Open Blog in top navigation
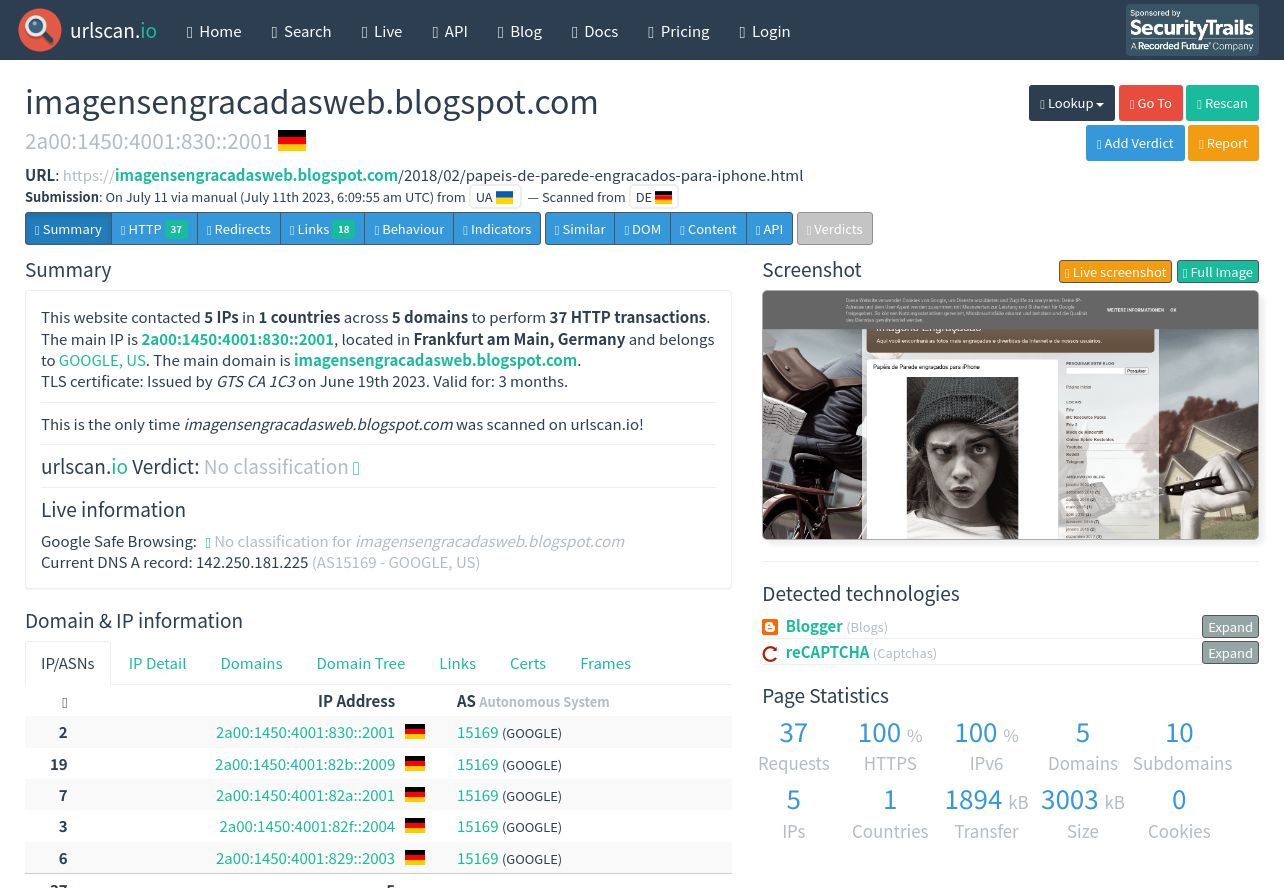This screenshot has width=1284, height=888. pyautogui.click(x=520, y=31)
